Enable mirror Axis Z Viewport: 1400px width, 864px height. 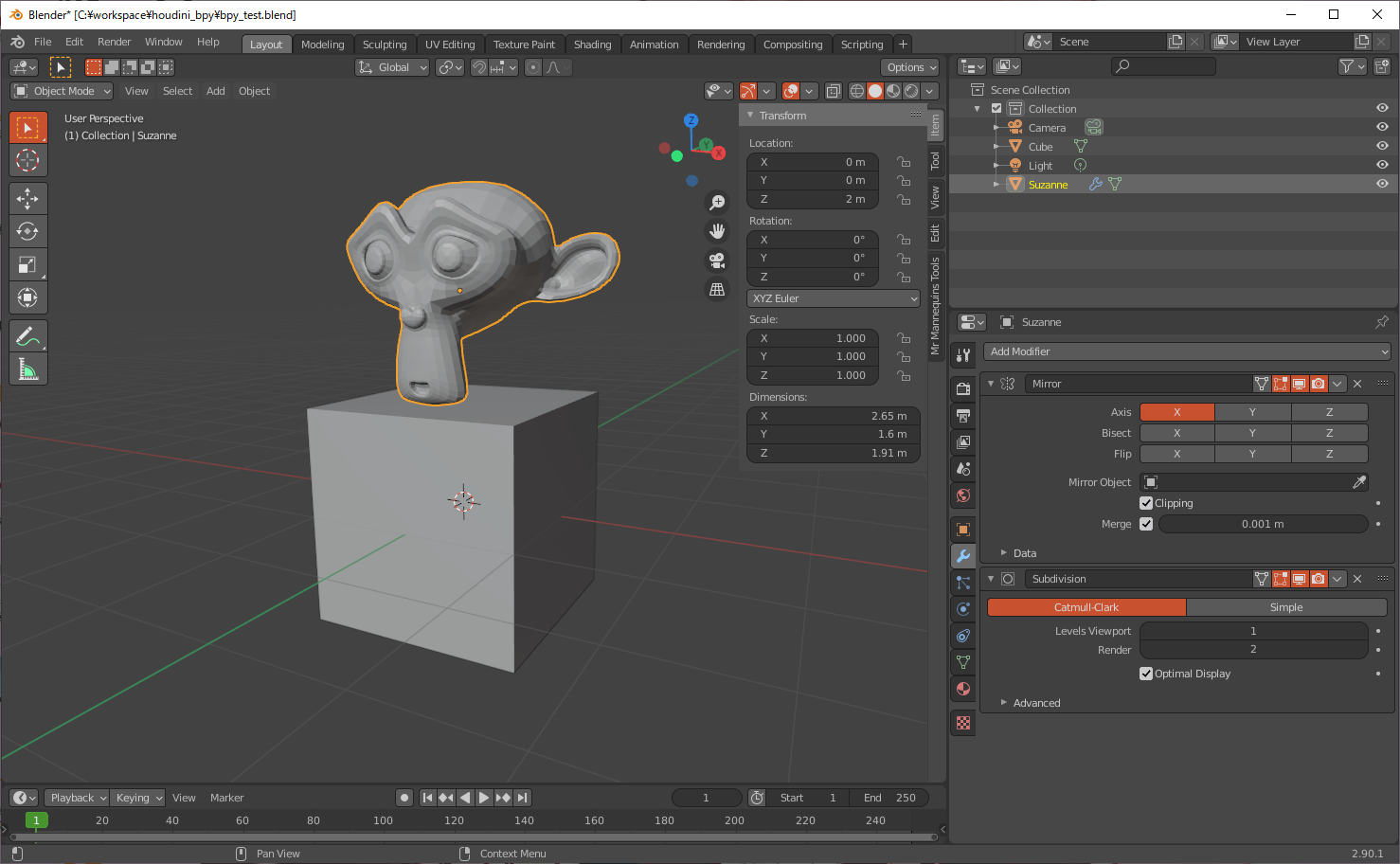point(1329,412)
